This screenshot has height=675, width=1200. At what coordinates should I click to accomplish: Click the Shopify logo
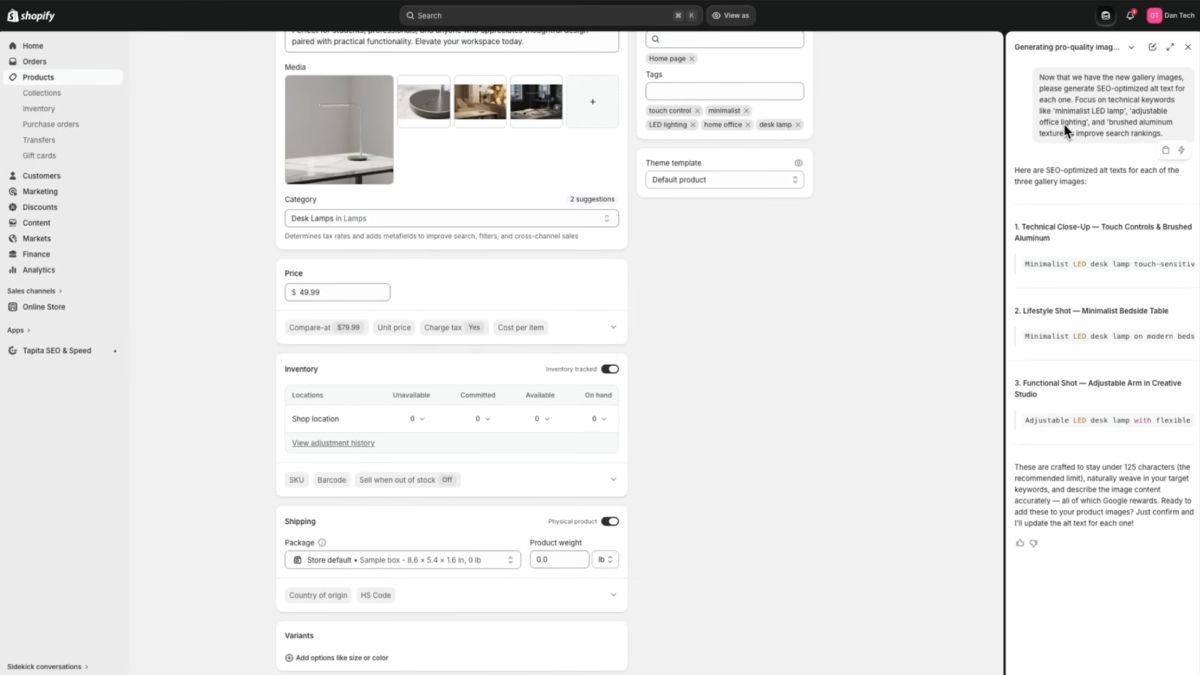pyautogui.click(x=31, y=15)
